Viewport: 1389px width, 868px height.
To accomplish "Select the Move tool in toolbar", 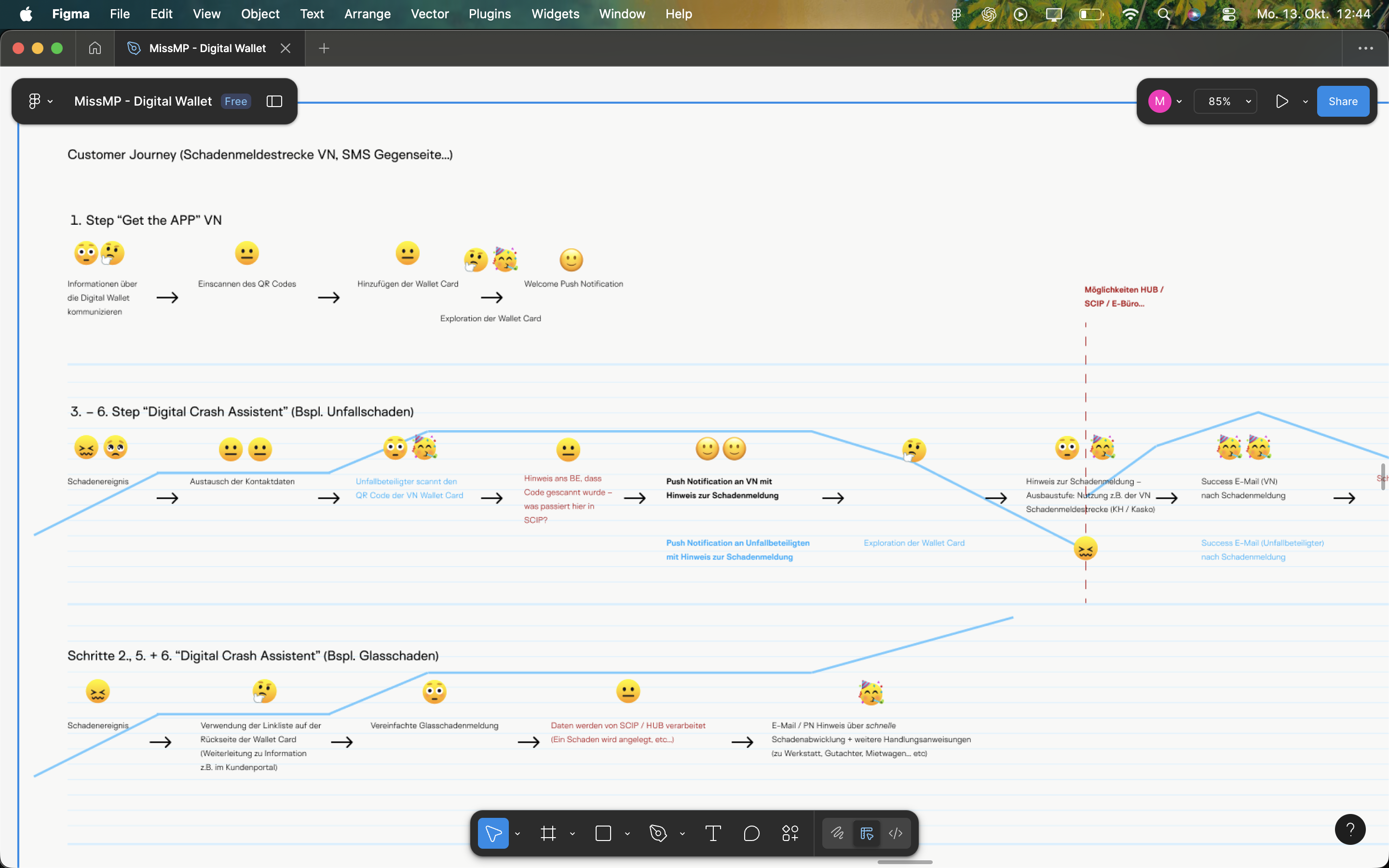I will pyautogui.click(x=493, y=833).
